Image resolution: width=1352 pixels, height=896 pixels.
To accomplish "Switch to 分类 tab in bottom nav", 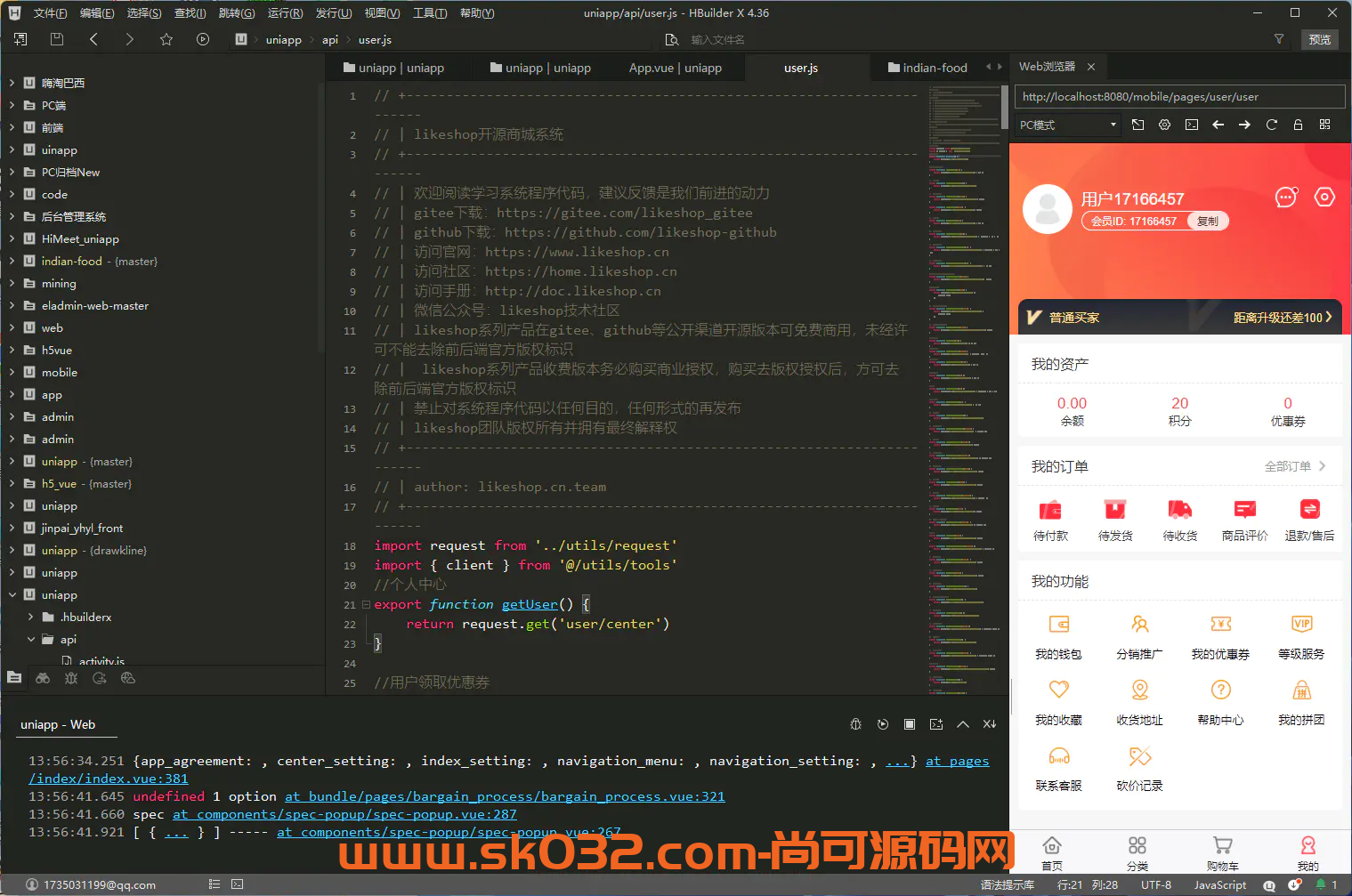I will pyautogui.click(x=1137, y=853).
